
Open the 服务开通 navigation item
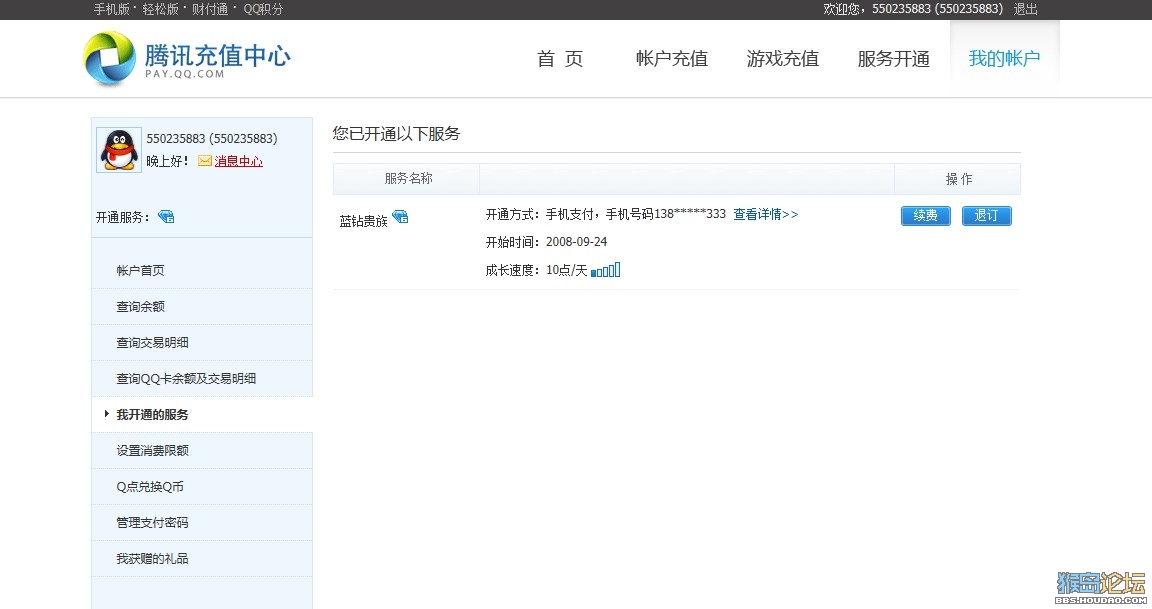(x=893, y=59)
